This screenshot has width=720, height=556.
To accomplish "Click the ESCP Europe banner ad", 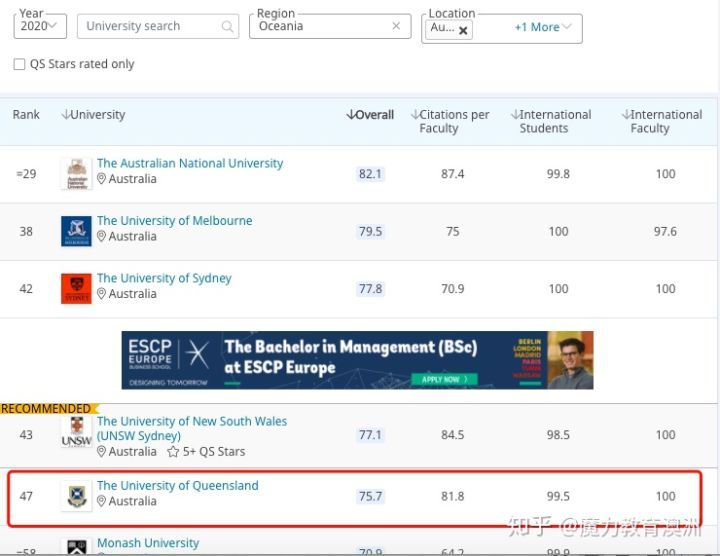I will point(357,360).
